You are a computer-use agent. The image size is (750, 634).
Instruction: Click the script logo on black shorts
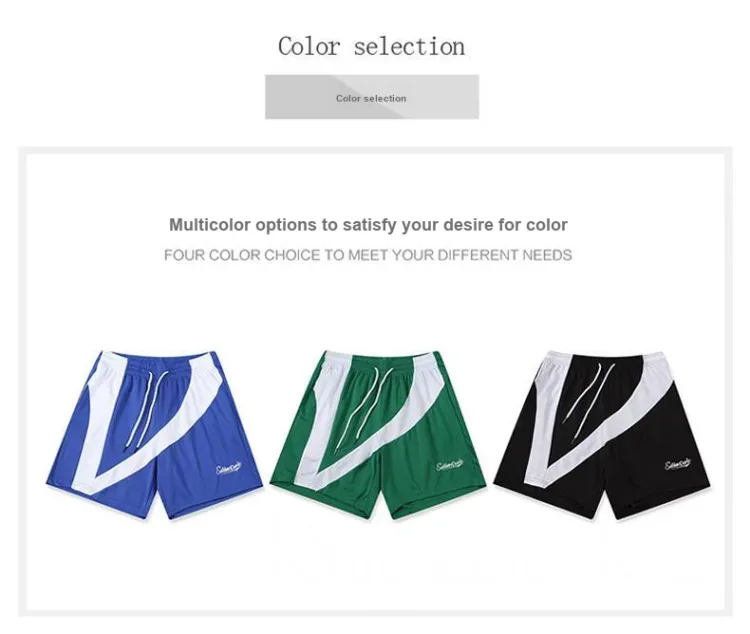click(678, 464)
